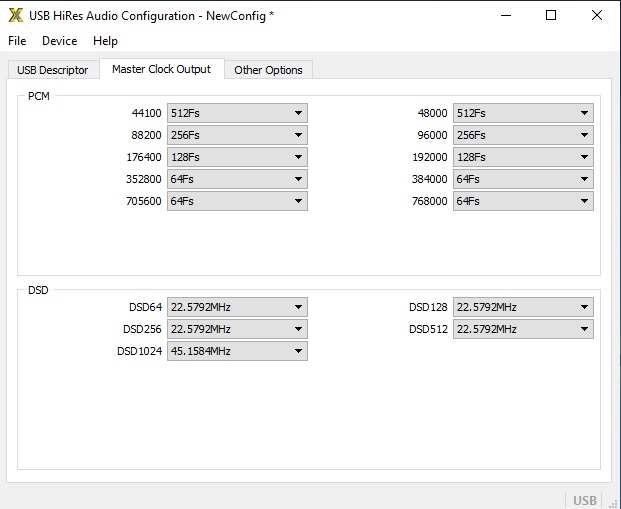This screenshot has height=509, width=621.
Task: Open the Device menu
Action: (x=60, y=41)
